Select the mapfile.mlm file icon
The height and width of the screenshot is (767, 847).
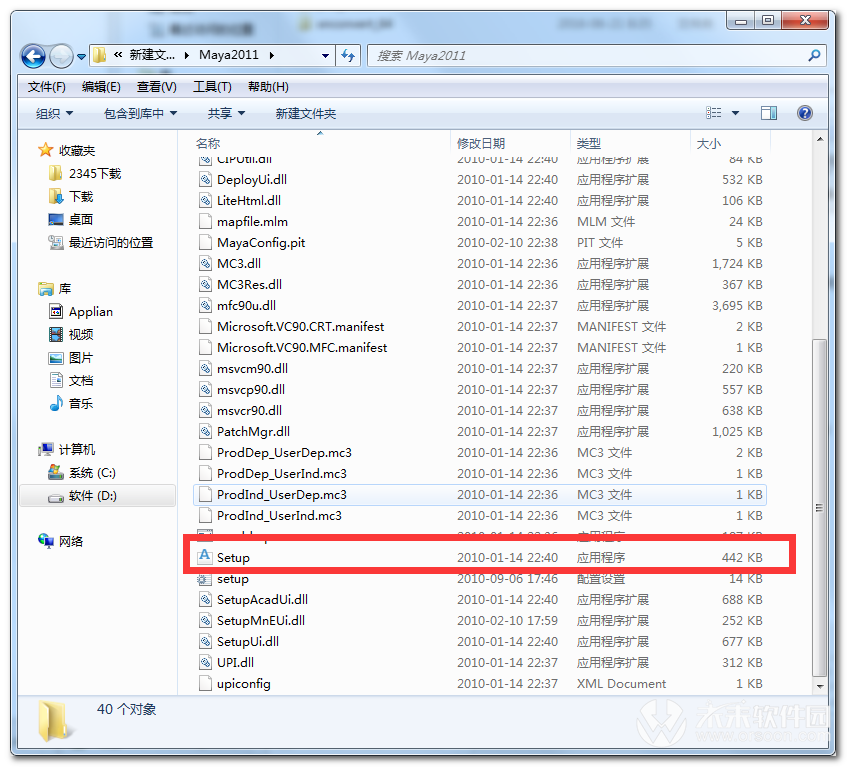tap(205, 221)
